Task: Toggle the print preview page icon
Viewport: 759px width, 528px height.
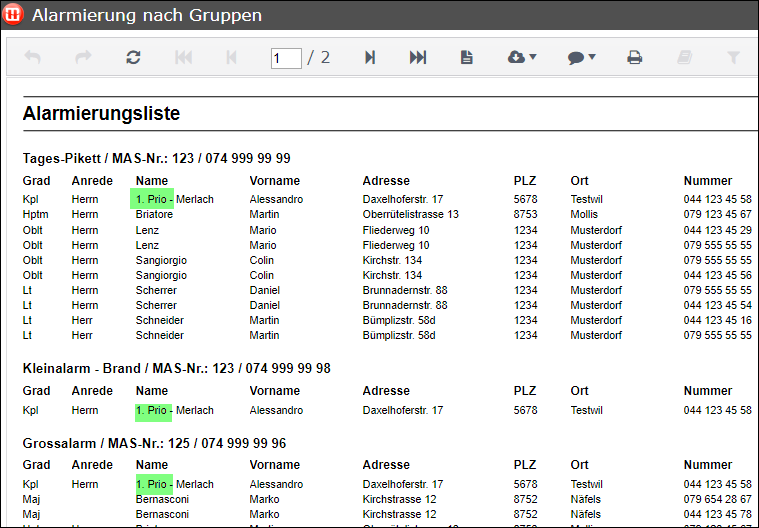Action: coord(466,58)
